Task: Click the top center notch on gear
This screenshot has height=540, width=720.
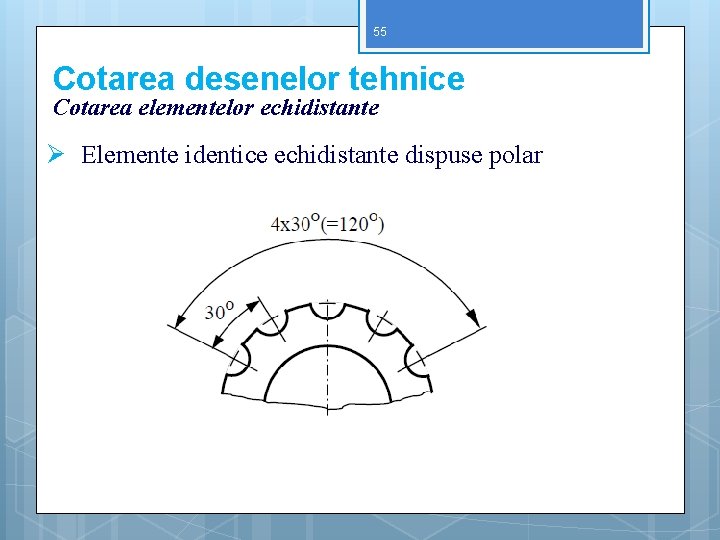Action: tap(327, 310)
